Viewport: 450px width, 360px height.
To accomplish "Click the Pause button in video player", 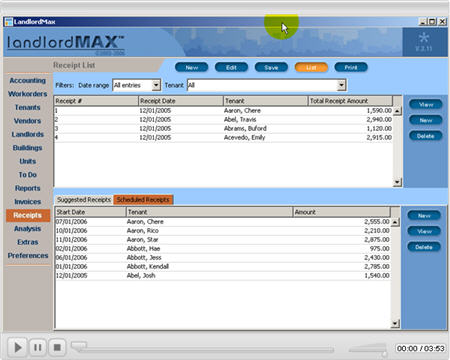I will (x=38, y=348).
